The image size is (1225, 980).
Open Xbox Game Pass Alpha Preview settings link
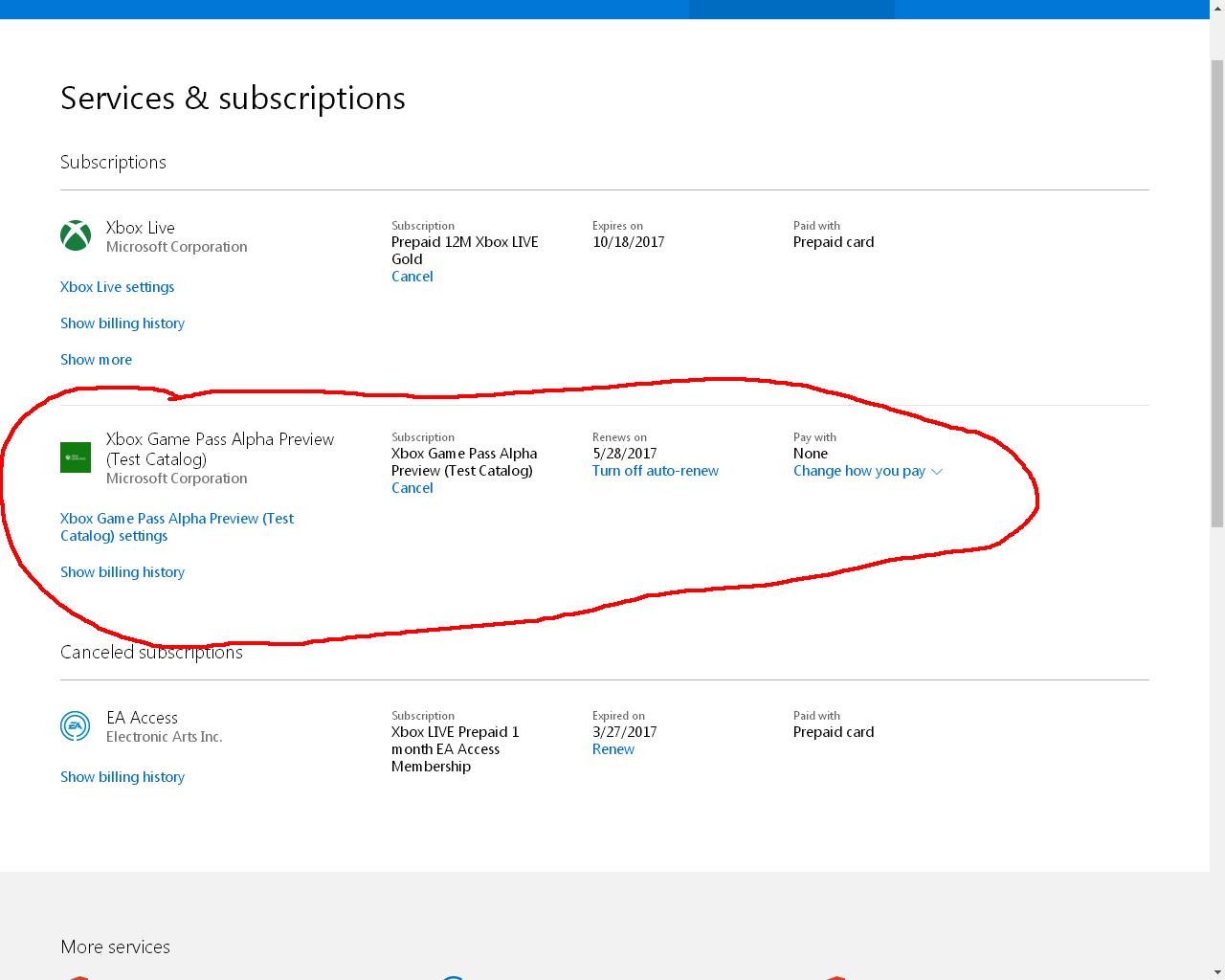click(x=177, y=527)
